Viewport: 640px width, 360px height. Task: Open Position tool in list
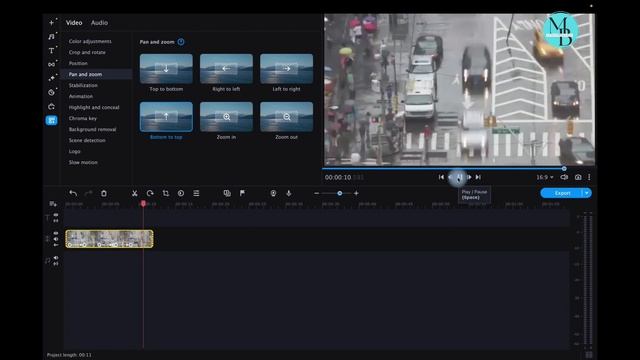(78, 63)
